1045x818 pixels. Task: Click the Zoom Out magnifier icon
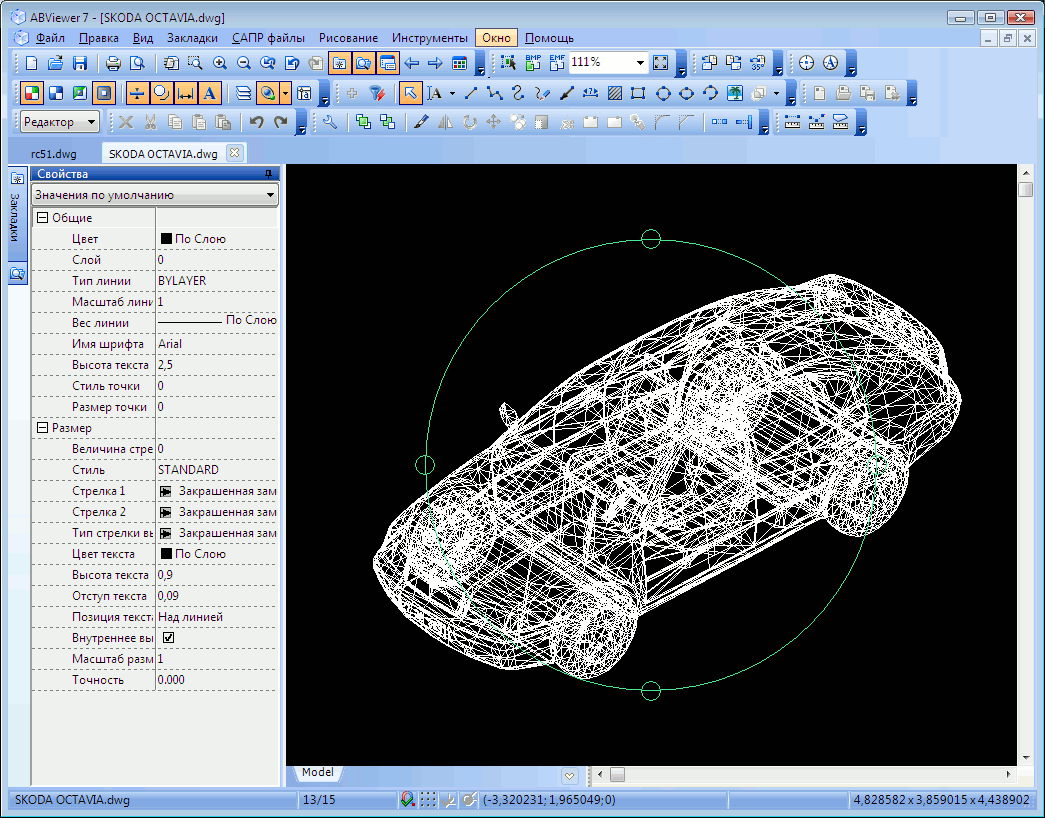[244, 63]
